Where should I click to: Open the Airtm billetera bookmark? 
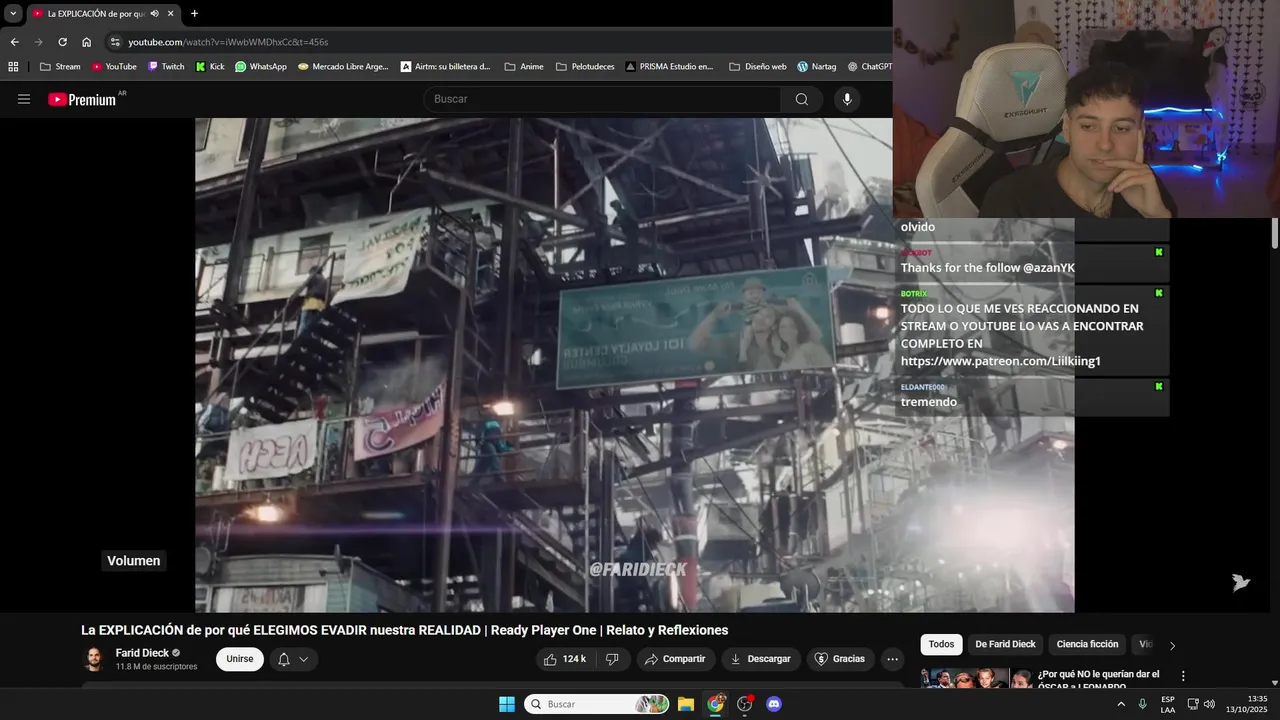pos(446,67)
